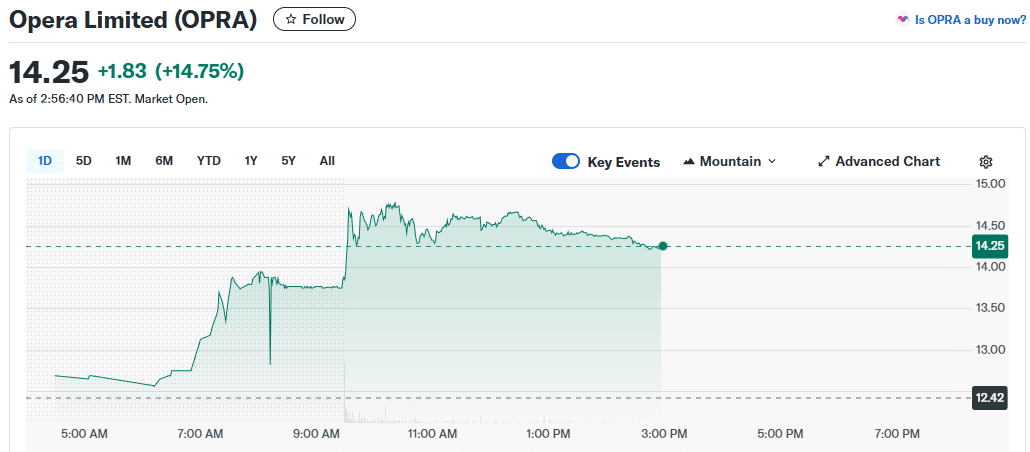Click the heart icon beside OPRA buy prompt
This screenshot has width=1030, height=452.
click(x=903, y=19)
